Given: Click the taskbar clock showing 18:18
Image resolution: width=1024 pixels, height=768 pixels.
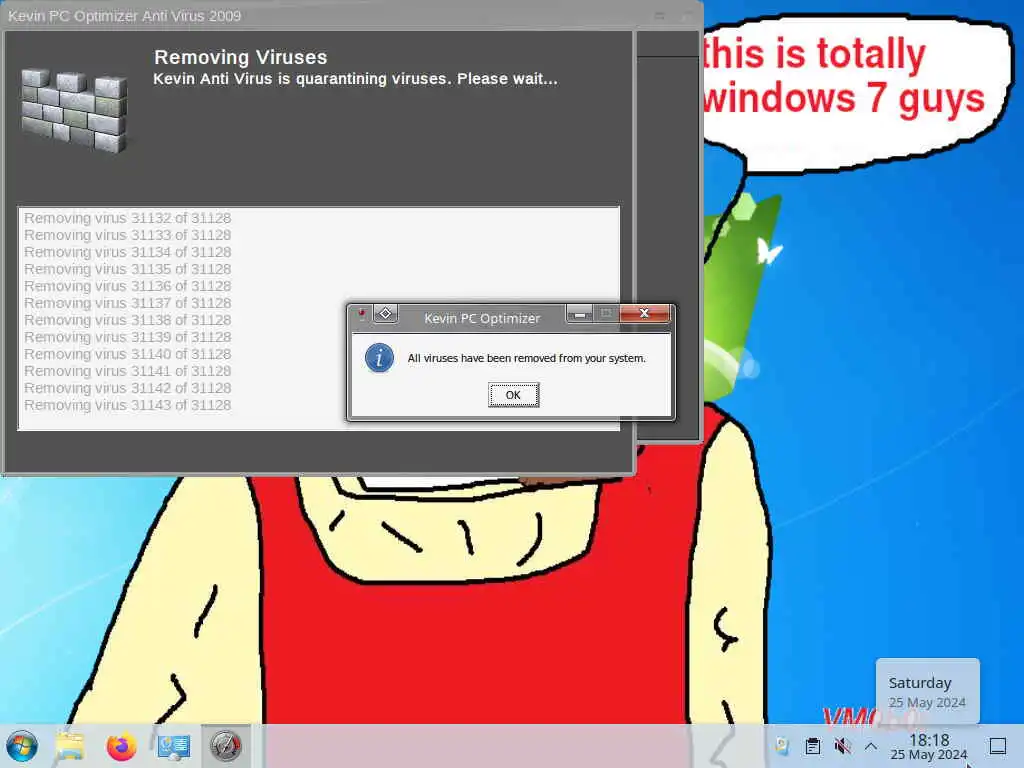Looking at the screenshot, I should point(929,746).
